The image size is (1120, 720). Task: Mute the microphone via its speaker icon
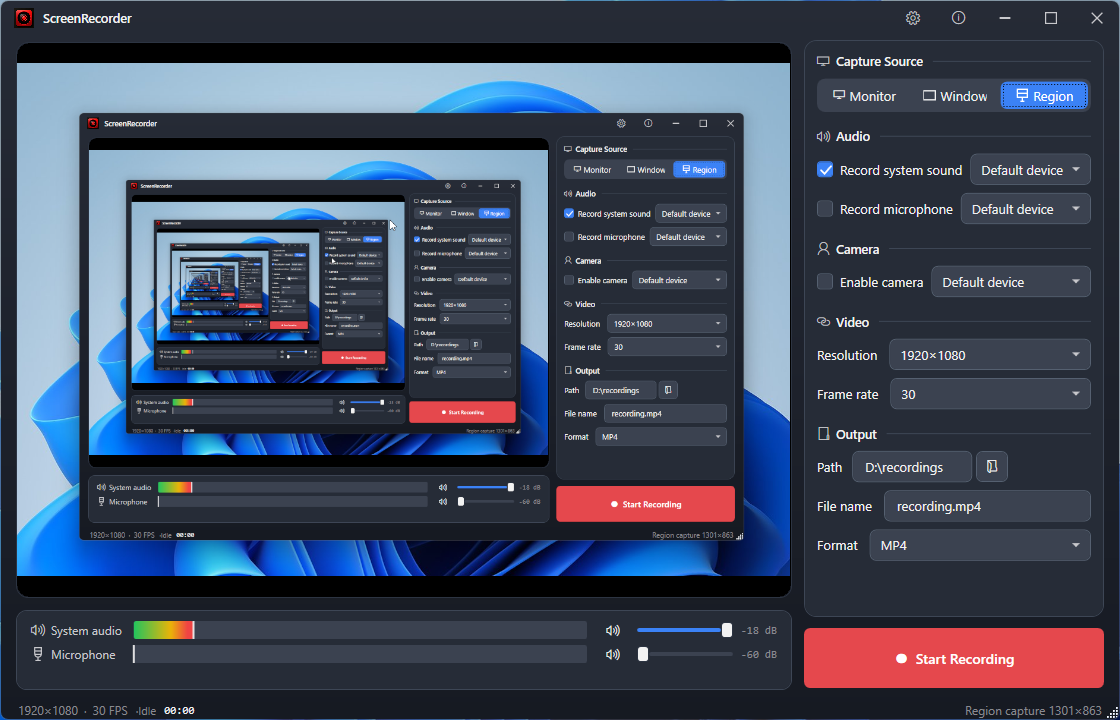[x=613, y=654]
